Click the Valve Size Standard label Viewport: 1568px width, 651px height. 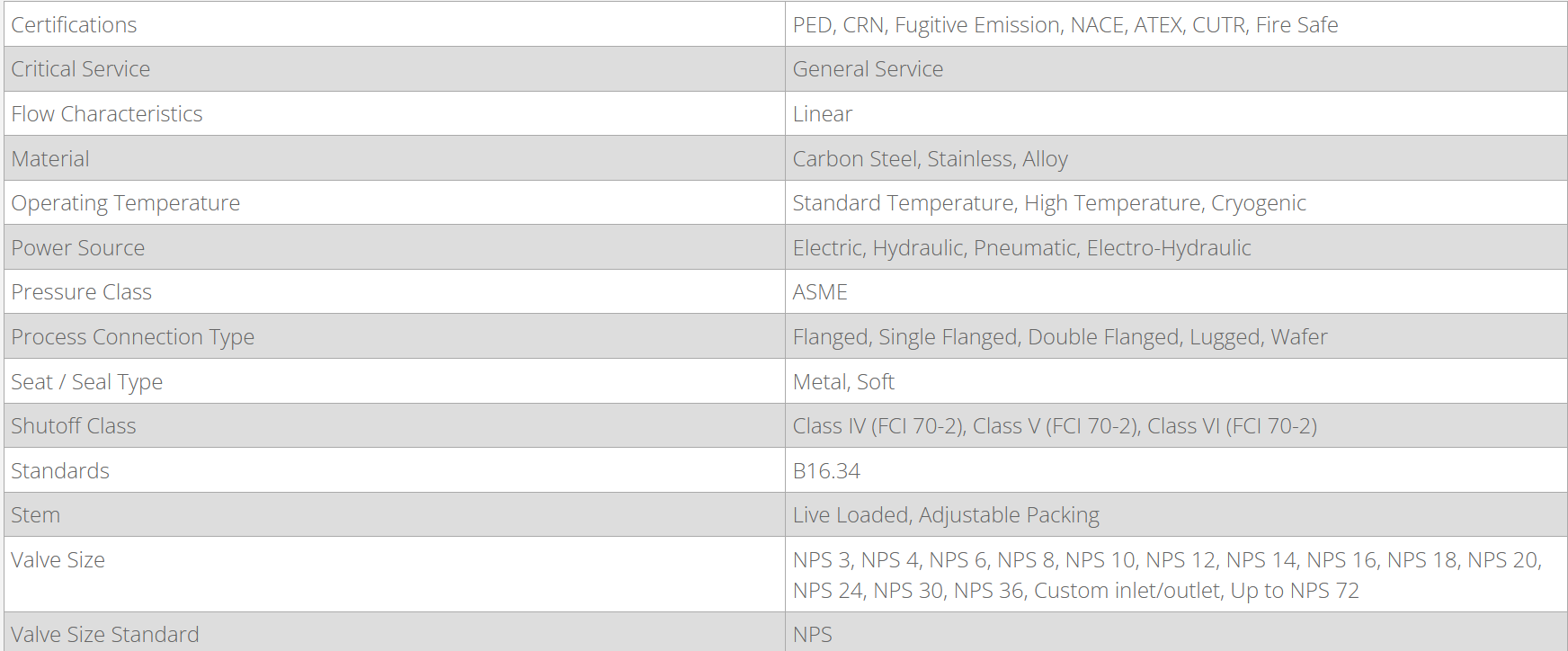[x=105, y=635]
